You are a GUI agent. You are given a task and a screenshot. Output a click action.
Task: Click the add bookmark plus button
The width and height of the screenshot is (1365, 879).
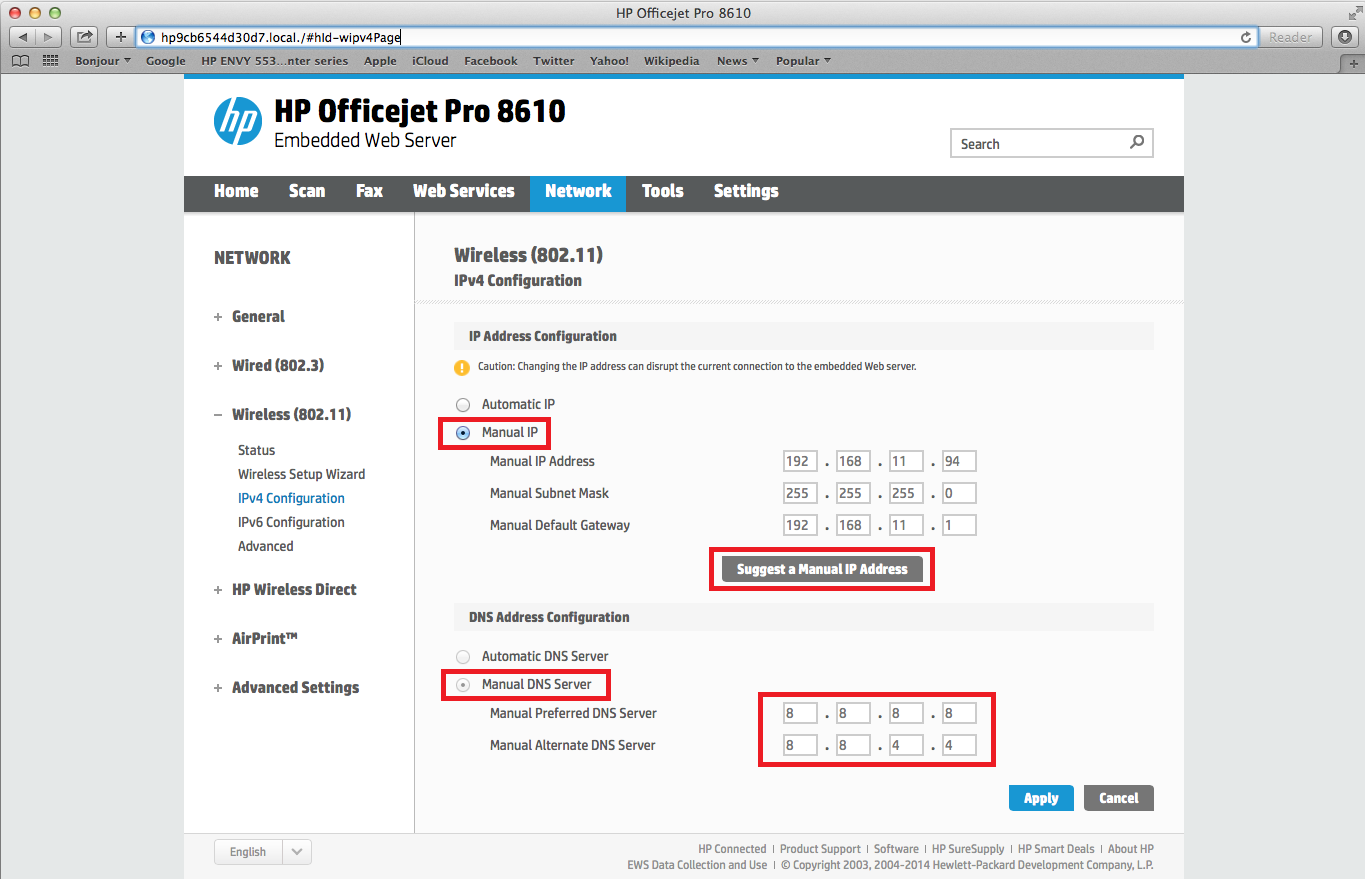121,37
